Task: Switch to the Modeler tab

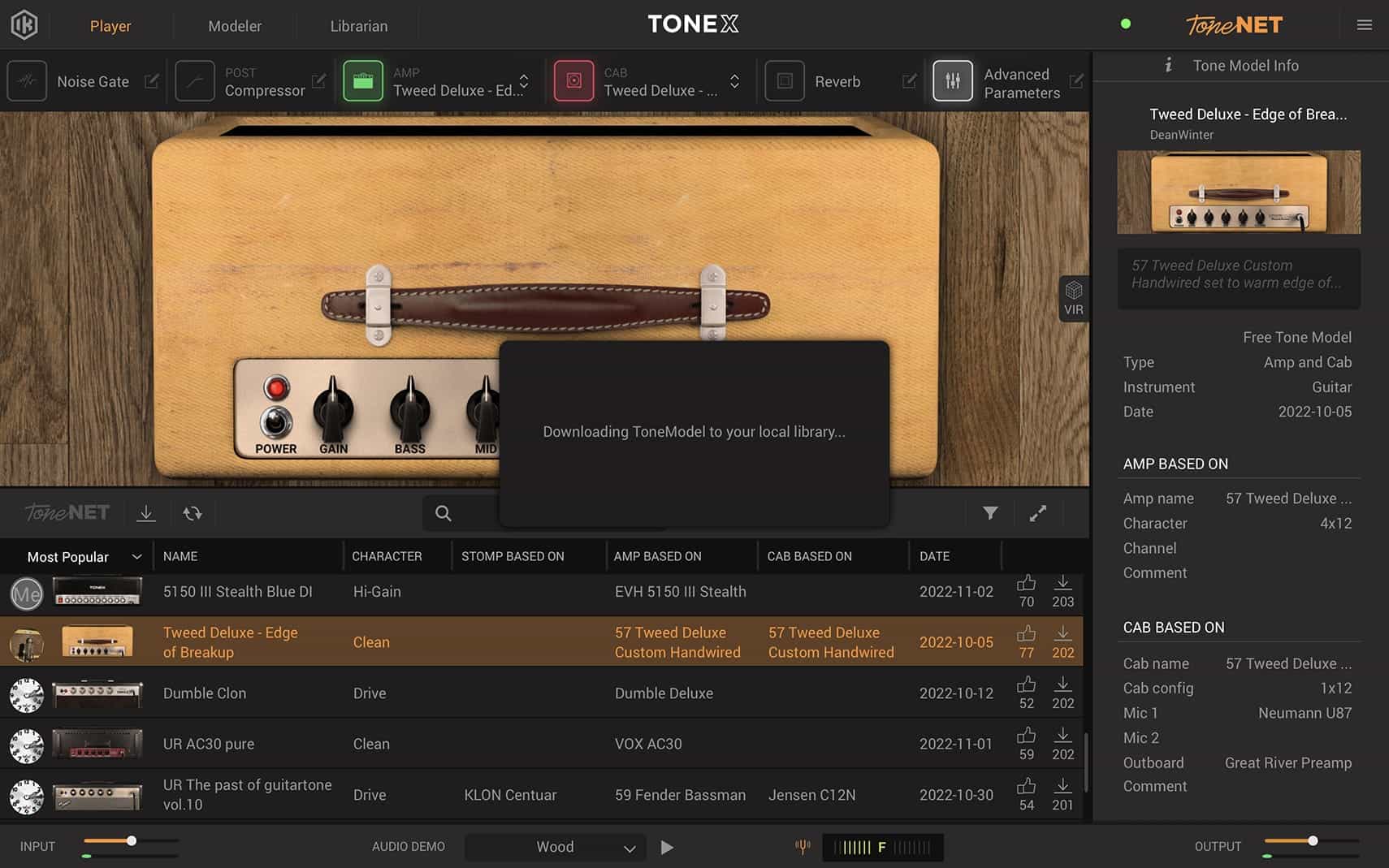Action: point(235,26)
